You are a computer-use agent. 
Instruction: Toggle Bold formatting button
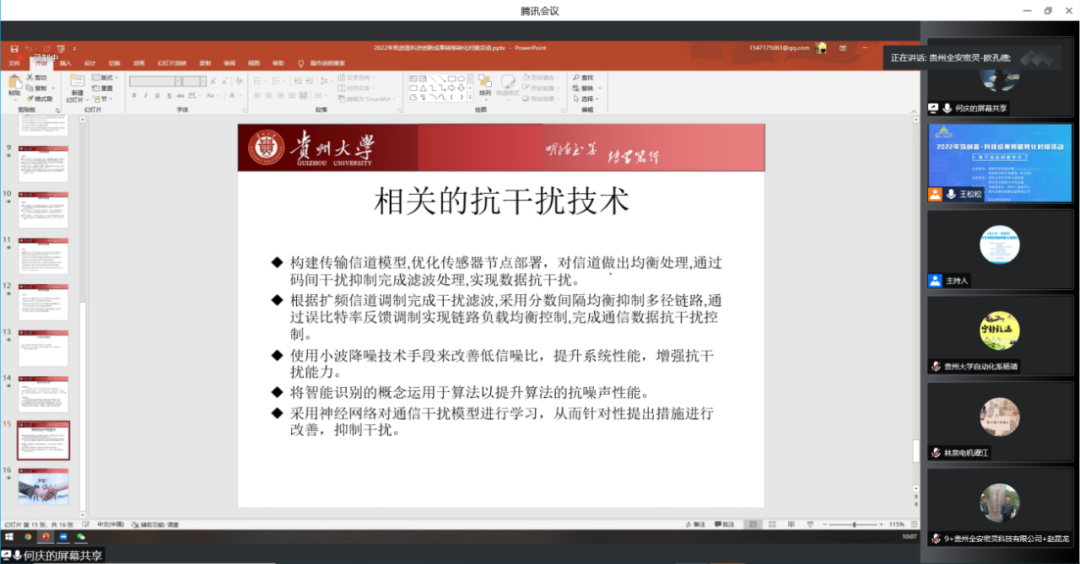(134, 96)
